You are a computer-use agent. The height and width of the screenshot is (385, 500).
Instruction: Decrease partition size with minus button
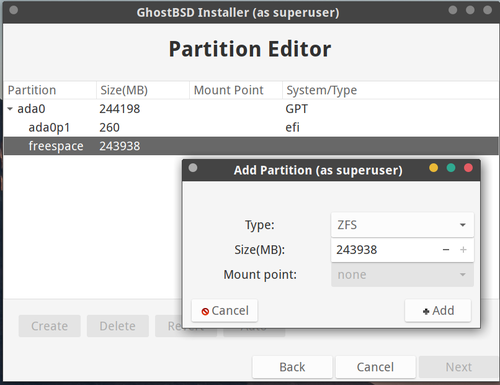[x=446, y=250]
